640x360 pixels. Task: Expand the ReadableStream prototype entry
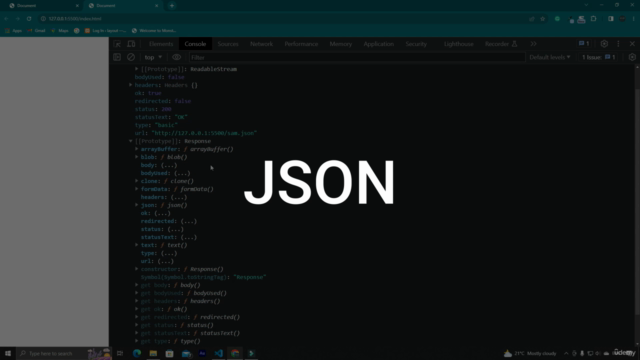tap(137, 69)
